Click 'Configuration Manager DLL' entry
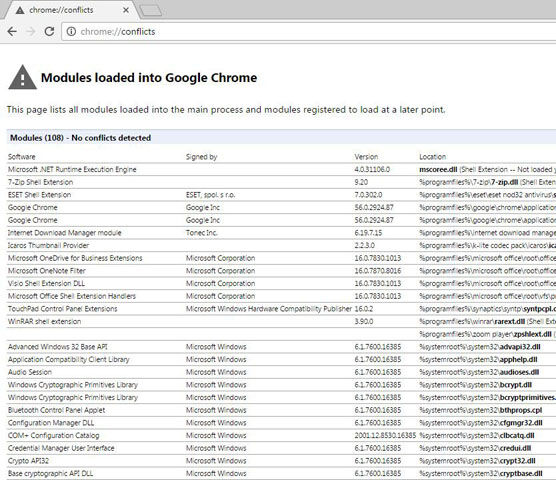556x480 pixels. [x=51, y=423]
